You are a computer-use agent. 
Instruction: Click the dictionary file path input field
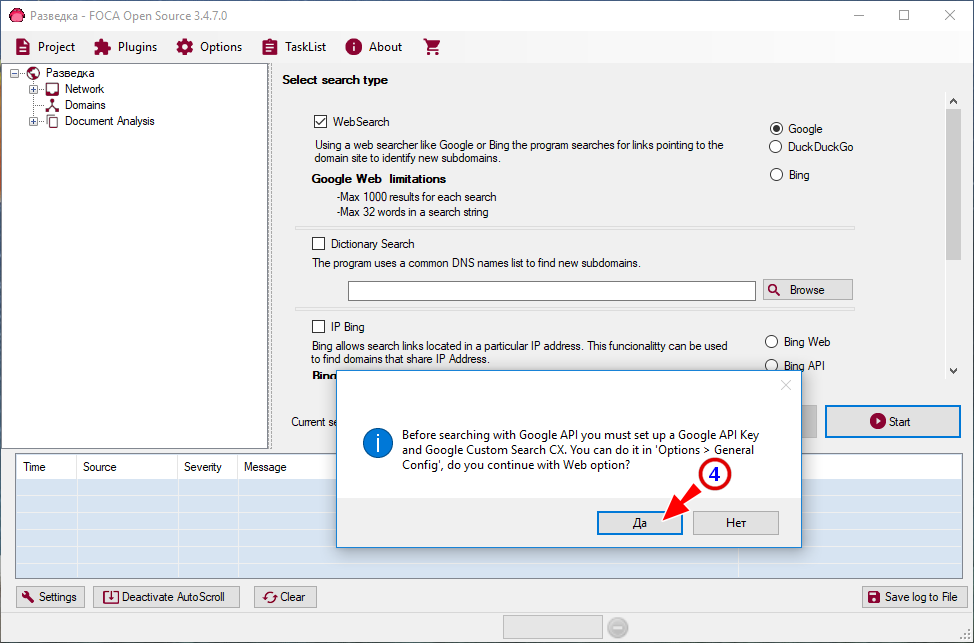(x=552, y=291)
